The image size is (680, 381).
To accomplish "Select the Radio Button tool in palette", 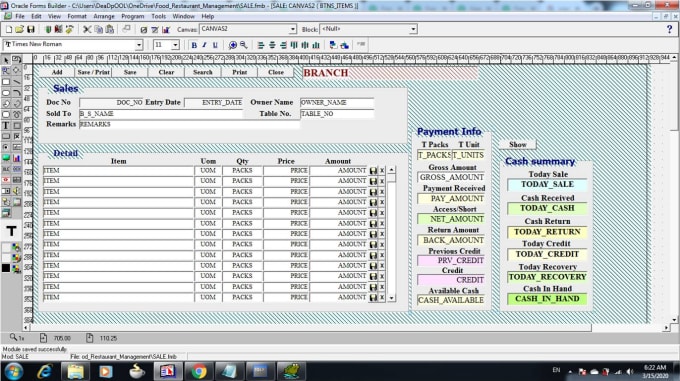I will (x=6, y=148).
